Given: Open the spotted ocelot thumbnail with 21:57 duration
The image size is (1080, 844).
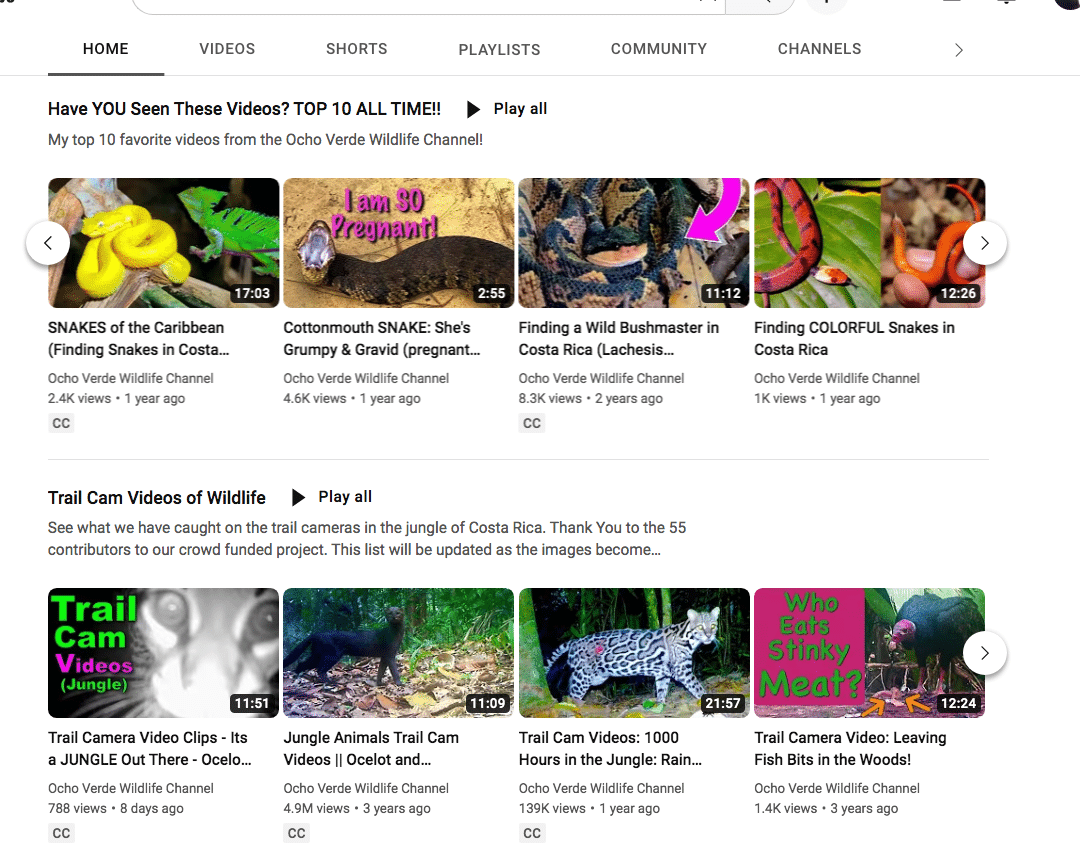Looking at the screenshot, I should click(634, 652).
